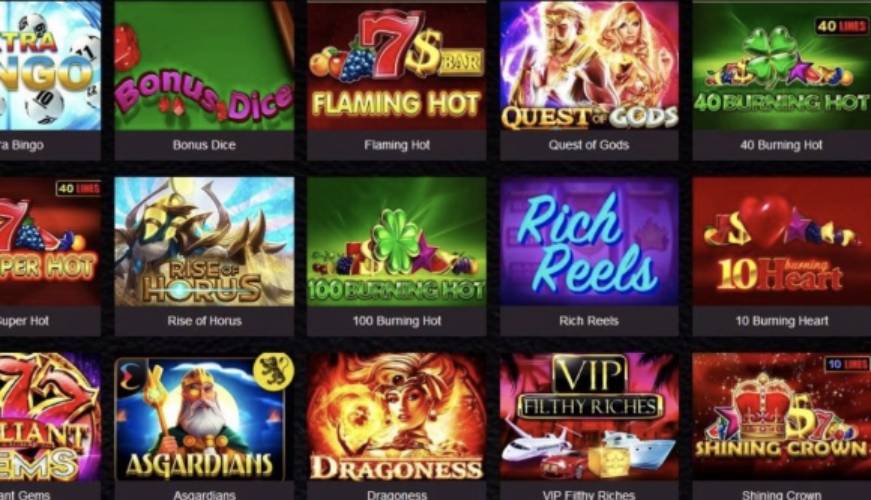Viewport: 871px width, 500px height.
Task: Select the 40 Burning Hot thumbnail
Action: coord(782,66)
